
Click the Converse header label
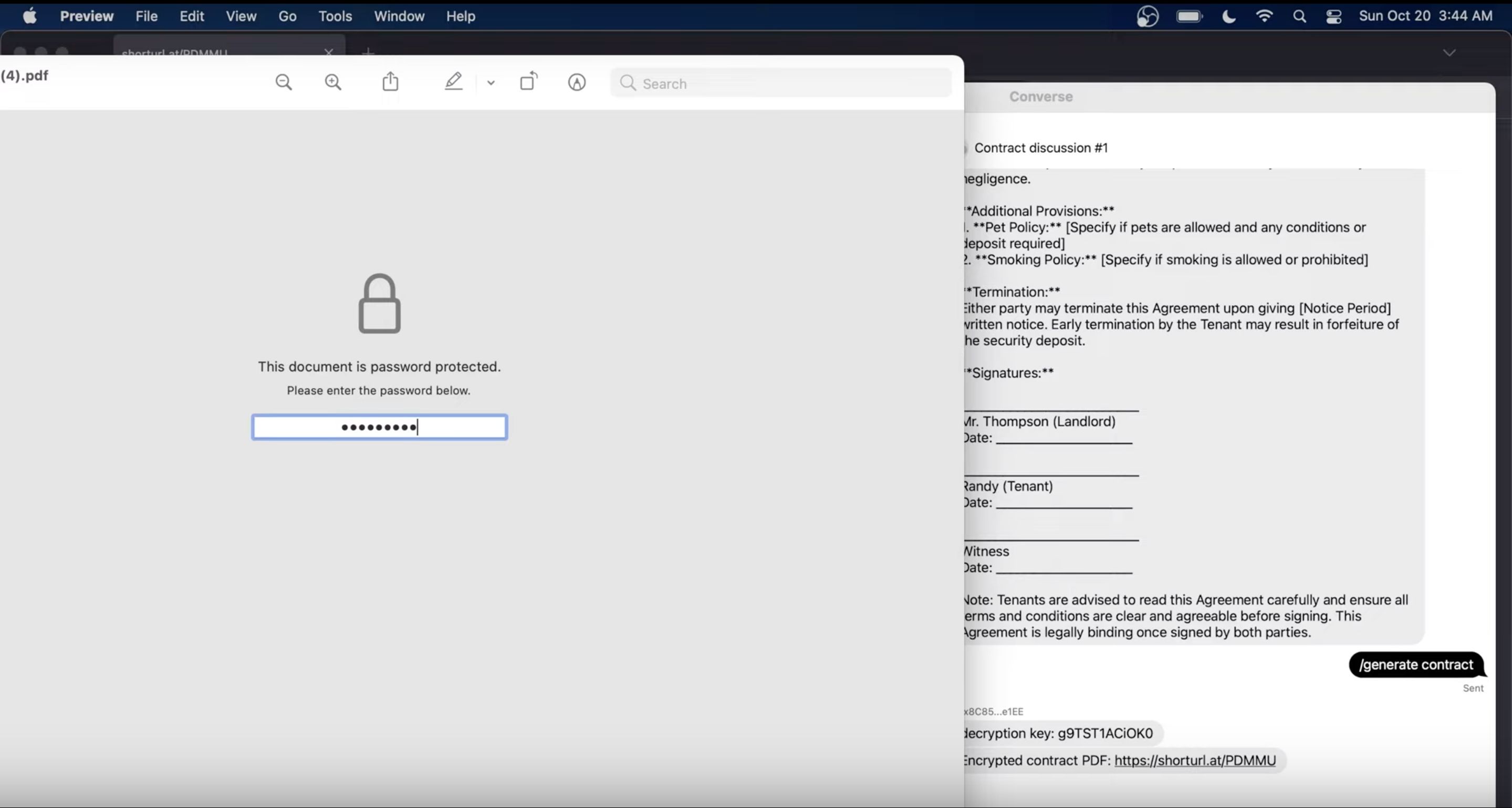(1041, 96)
